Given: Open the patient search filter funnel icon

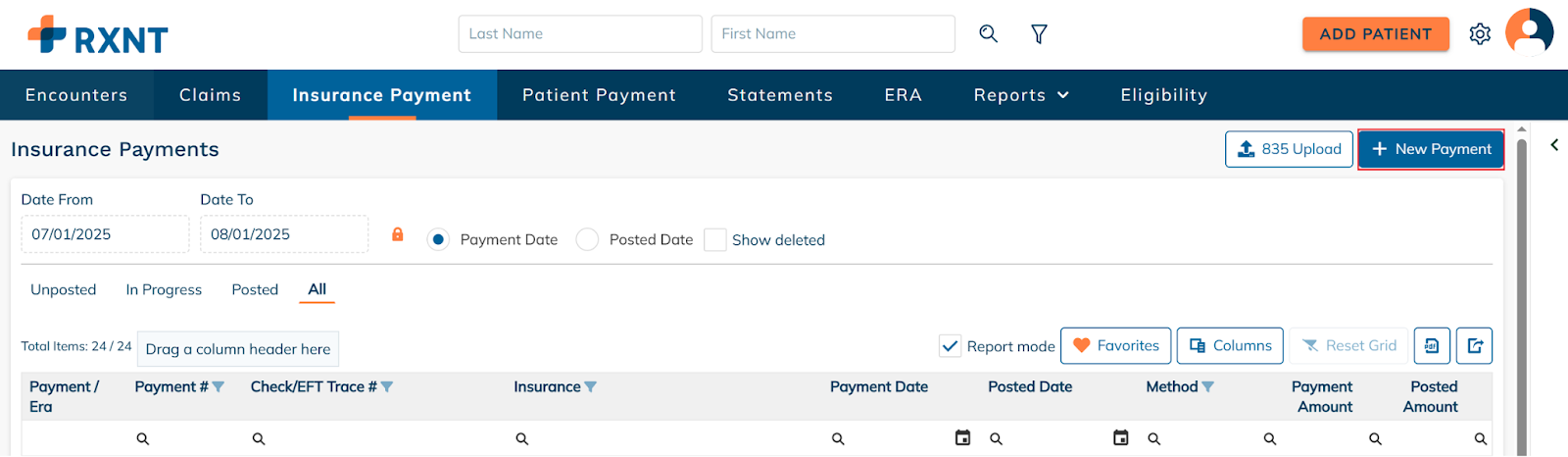Looking at the screenshot, I should click(1039, 34).
